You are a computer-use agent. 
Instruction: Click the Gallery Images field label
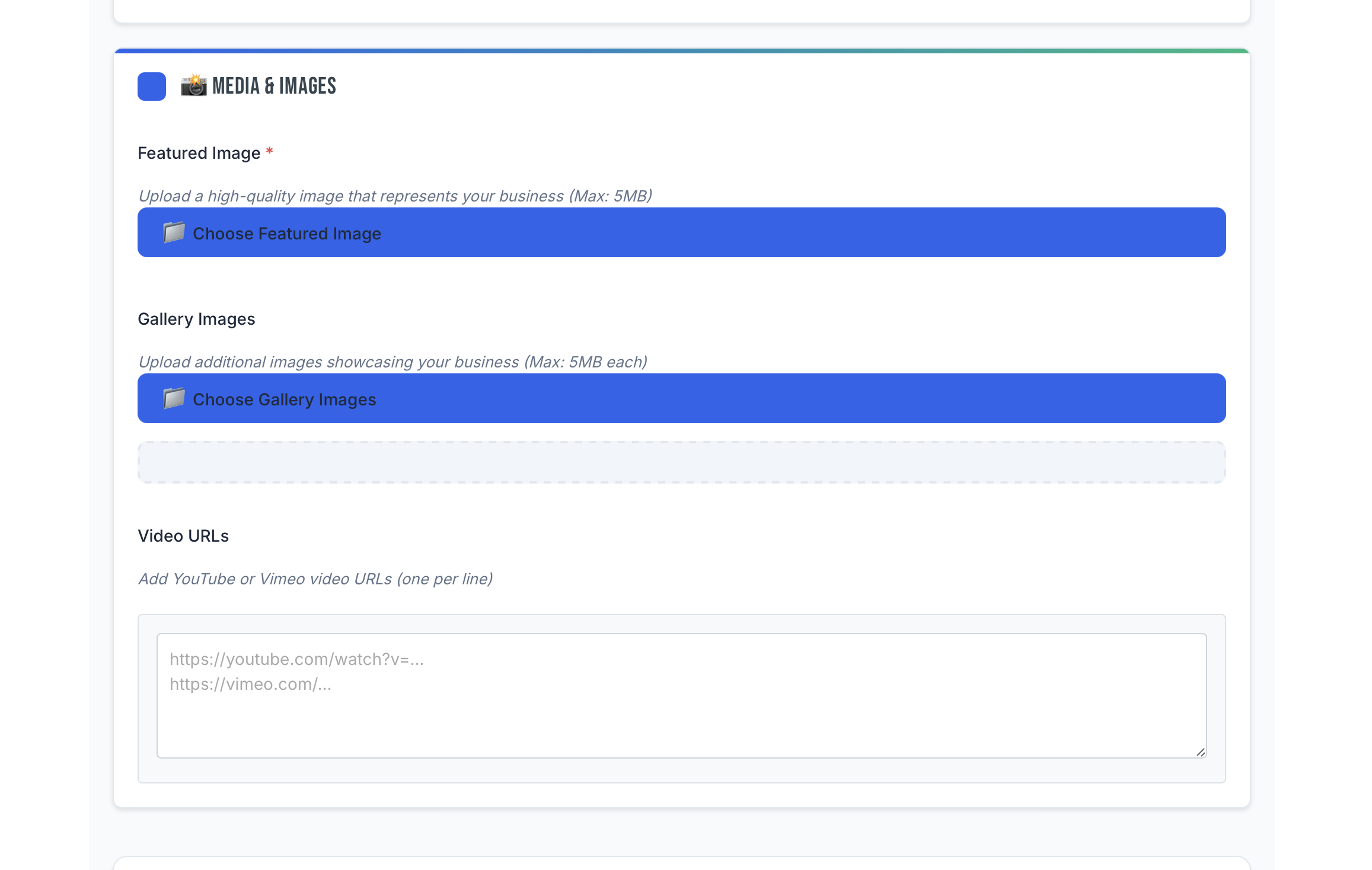pyautogui.click(x=196, y=319)
